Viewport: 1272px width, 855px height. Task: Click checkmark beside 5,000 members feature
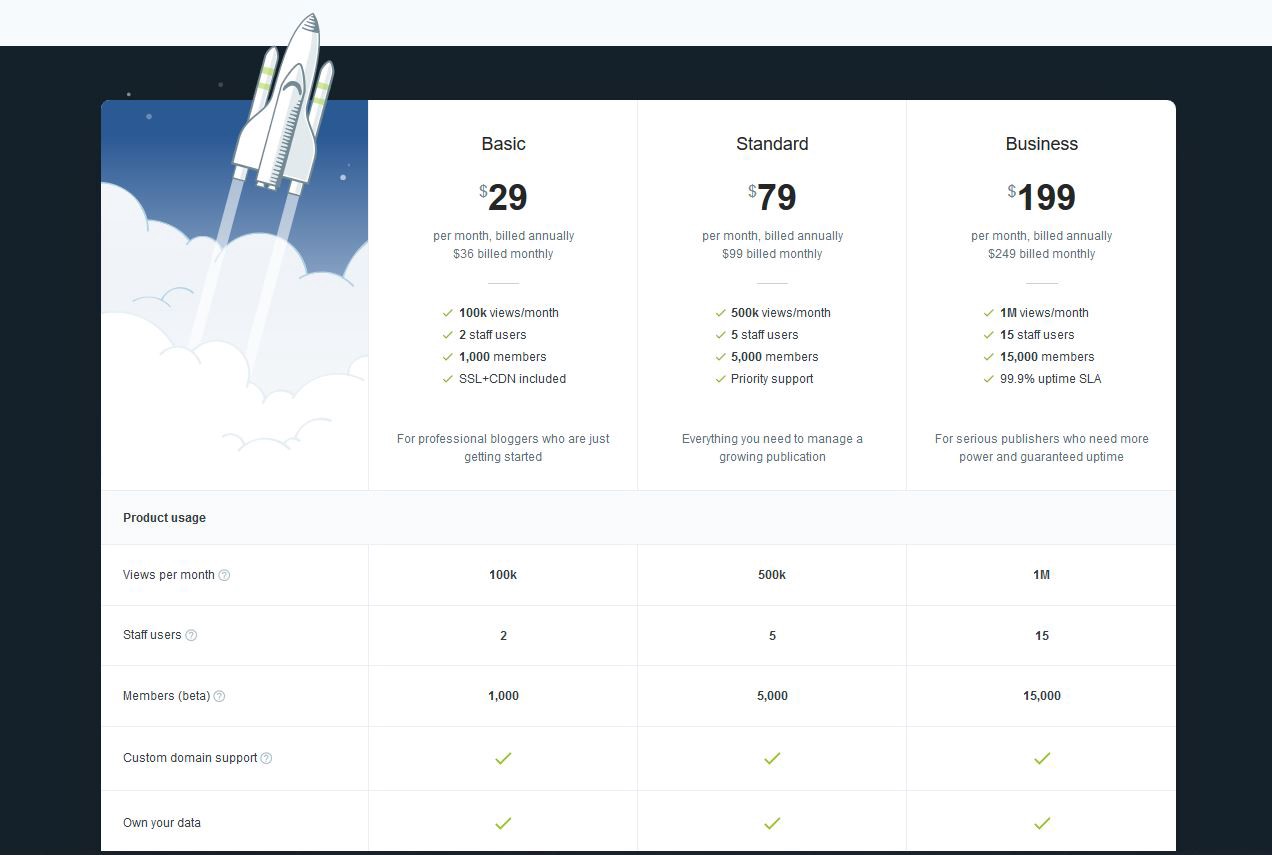[x=720, y=357]
